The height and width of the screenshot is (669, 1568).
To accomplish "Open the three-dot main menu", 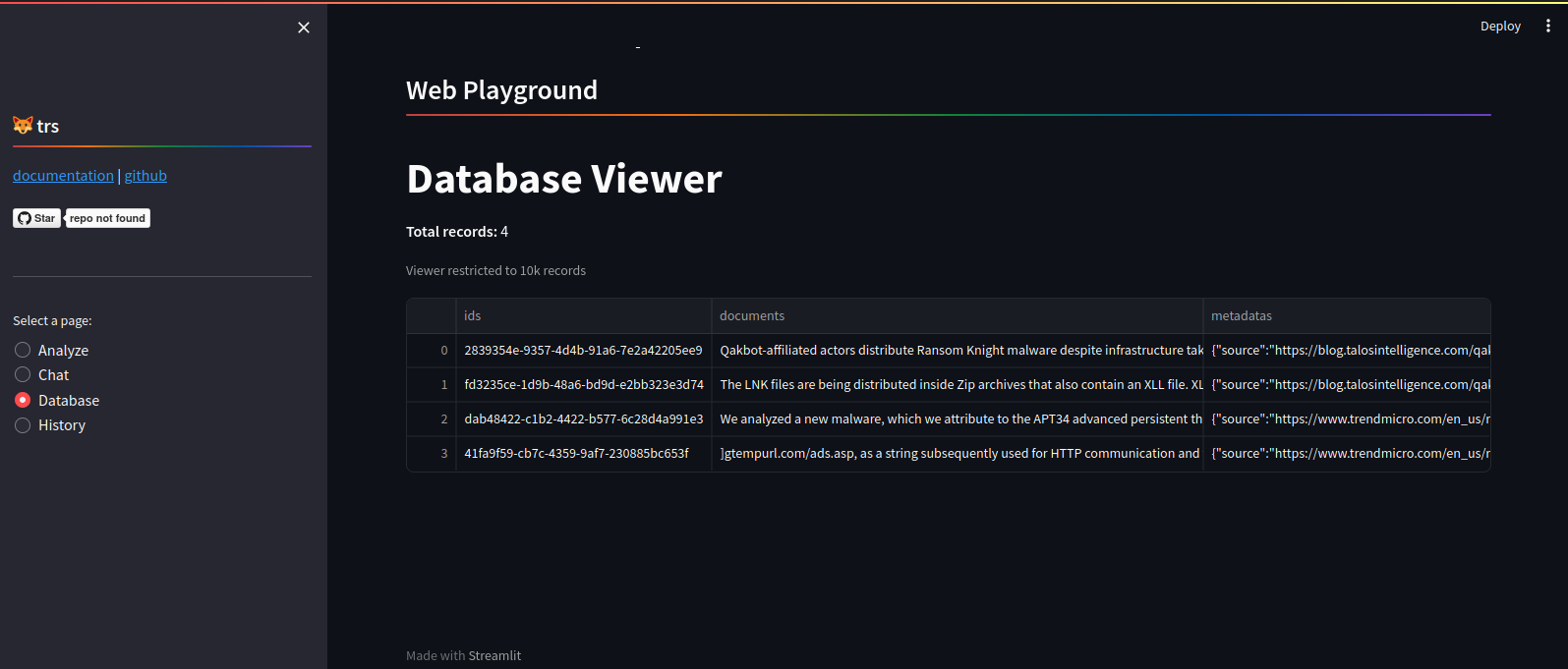I will tap(1547, 27).
